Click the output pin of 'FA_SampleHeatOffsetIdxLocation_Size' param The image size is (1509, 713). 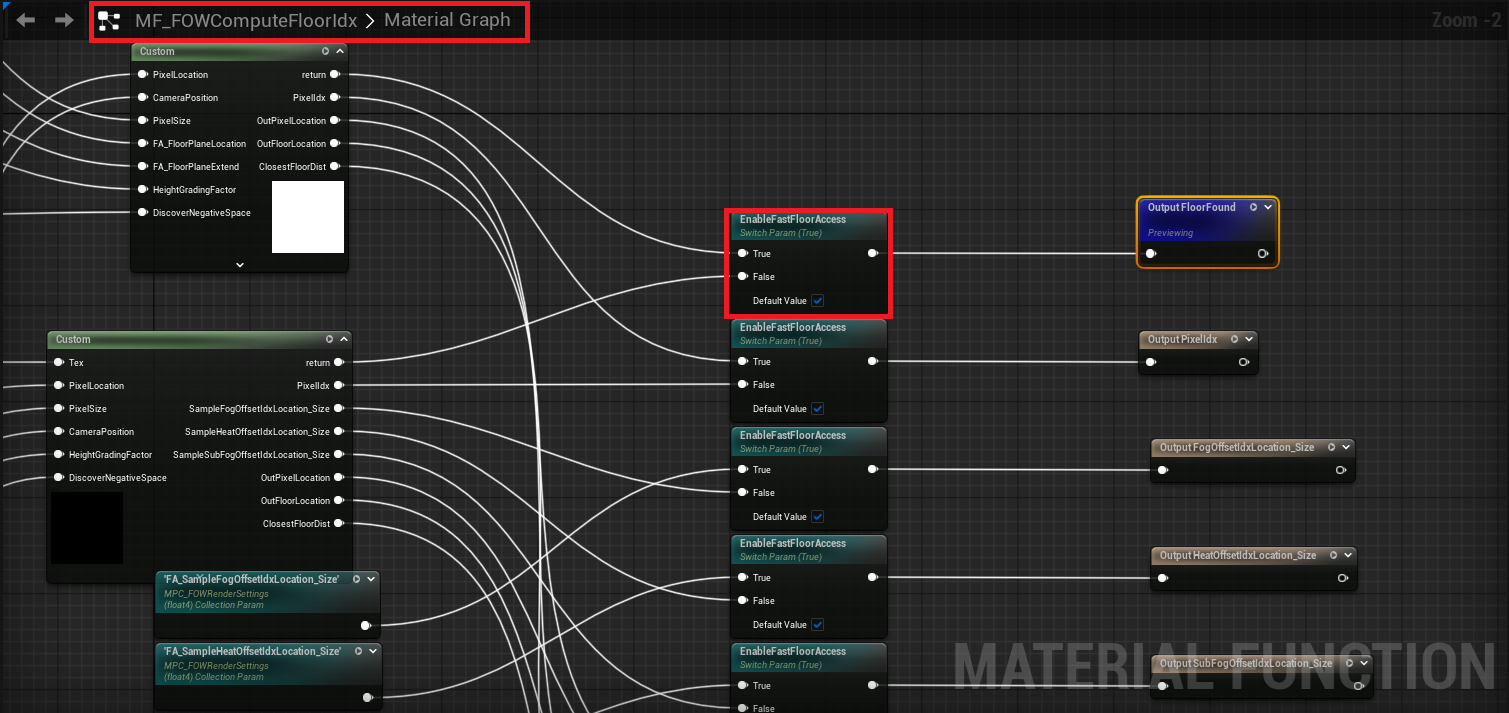tap(367, 698)
